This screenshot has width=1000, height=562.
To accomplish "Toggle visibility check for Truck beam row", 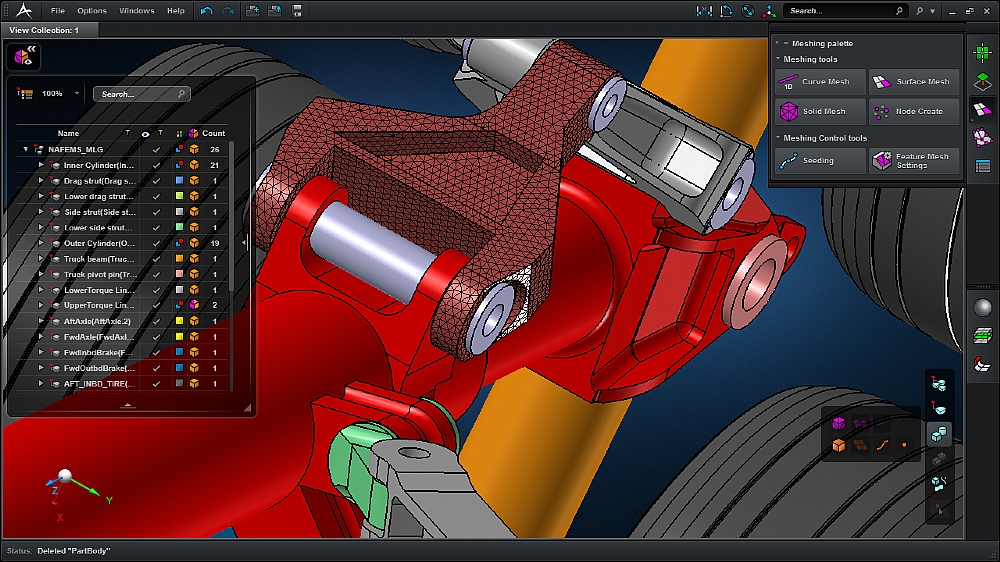I will tap(156, 259).
